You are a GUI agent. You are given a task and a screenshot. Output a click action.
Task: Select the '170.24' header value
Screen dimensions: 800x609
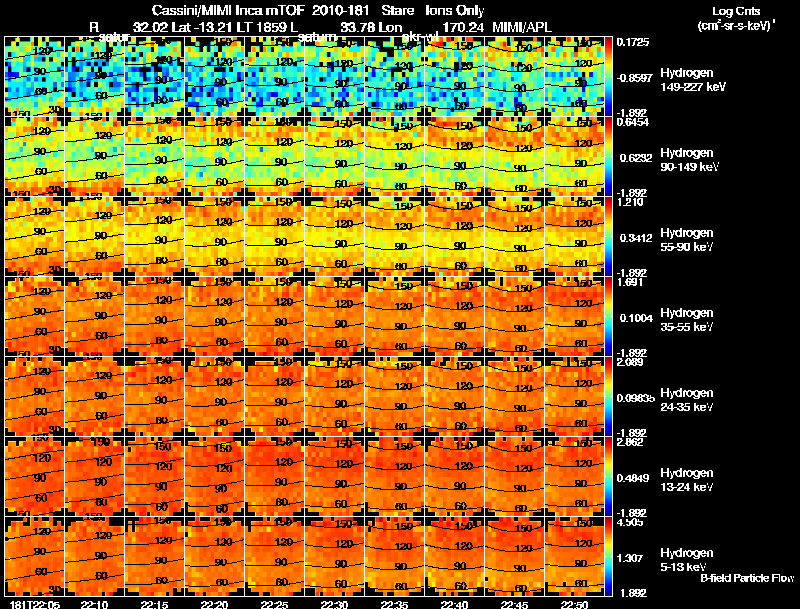pos(463,27)
